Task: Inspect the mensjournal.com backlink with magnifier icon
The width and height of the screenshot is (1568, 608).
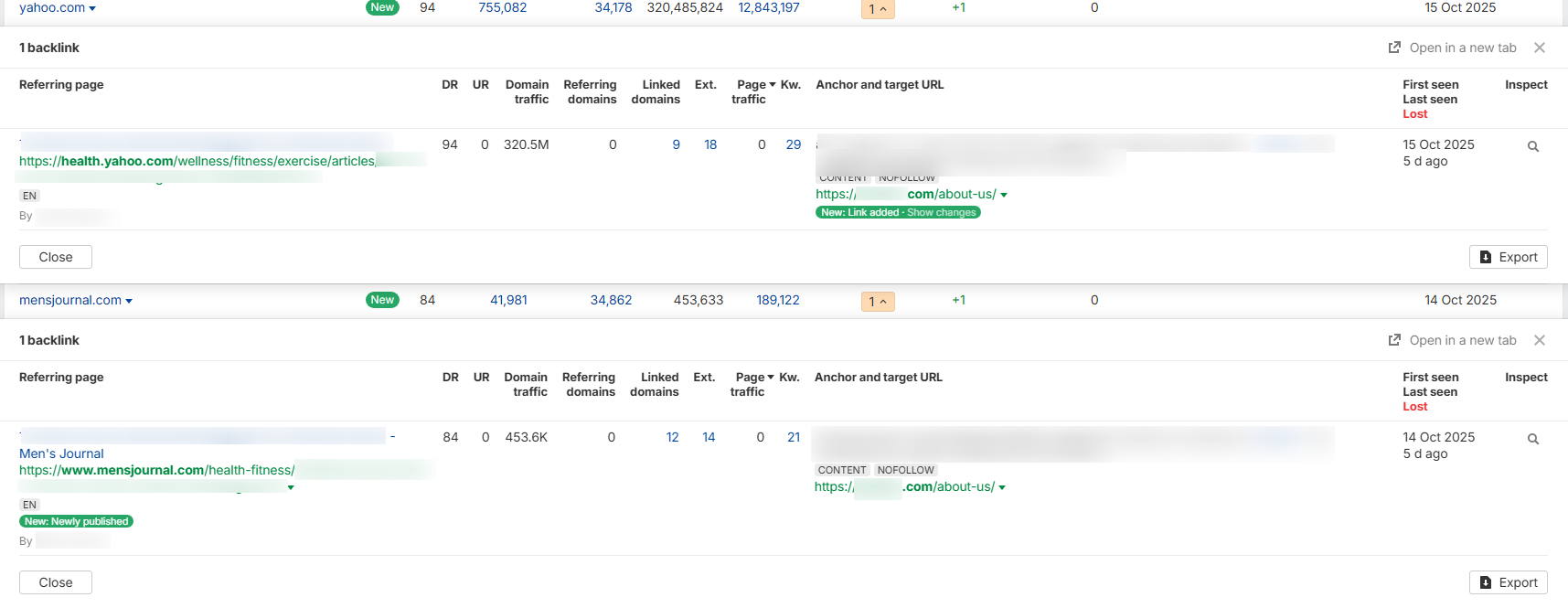Action: point(1533,439)
